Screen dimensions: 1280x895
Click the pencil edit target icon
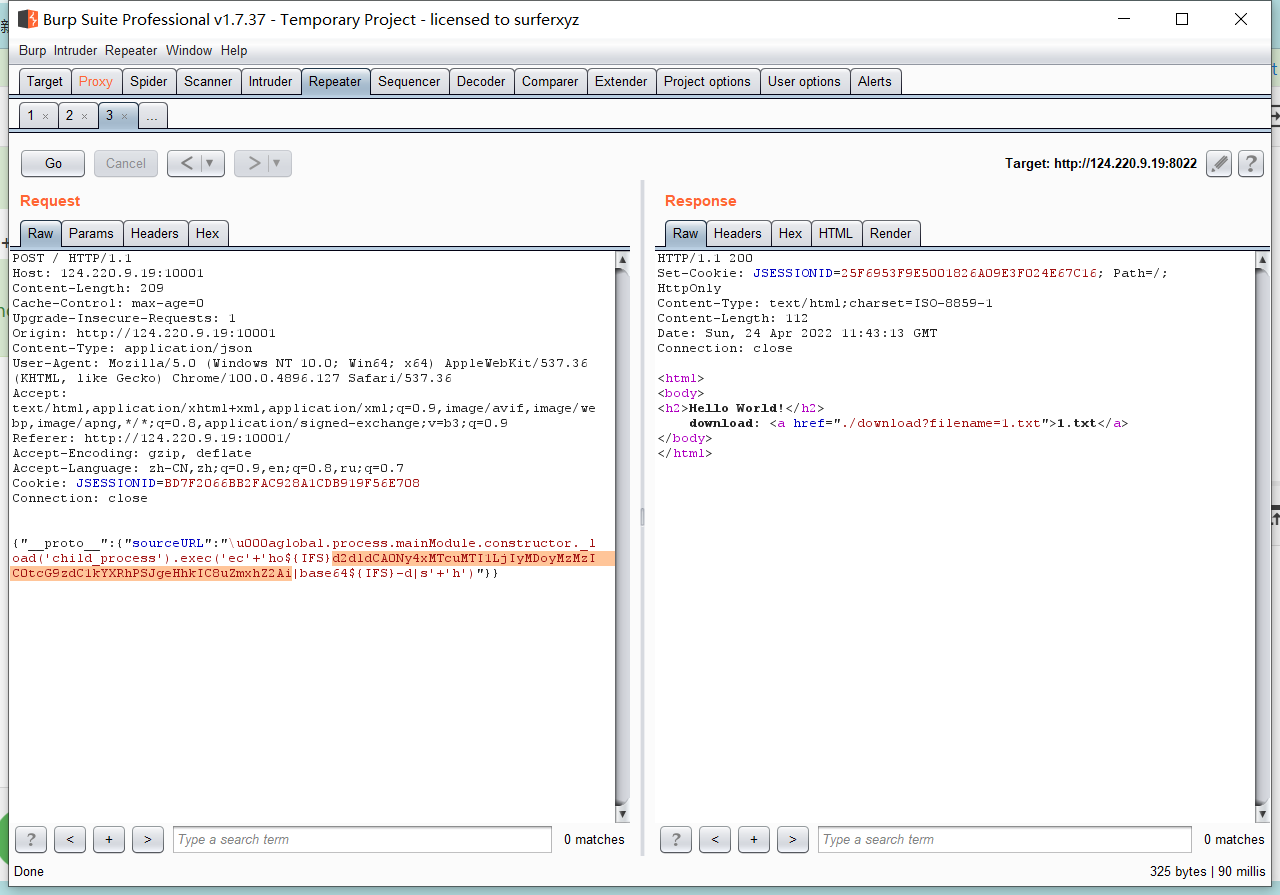1218,163
